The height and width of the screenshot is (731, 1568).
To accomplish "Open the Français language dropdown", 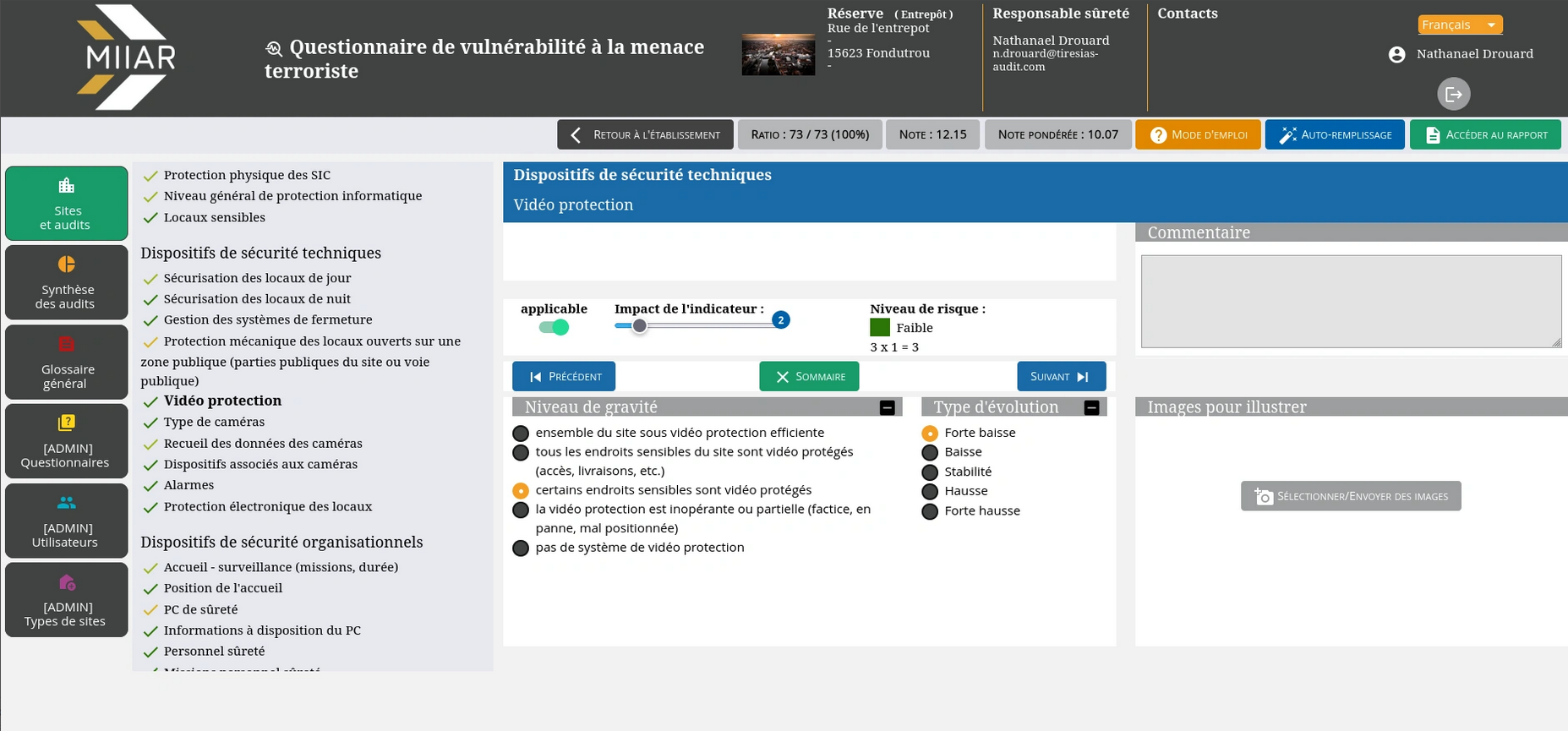I will pos(1460,25).
